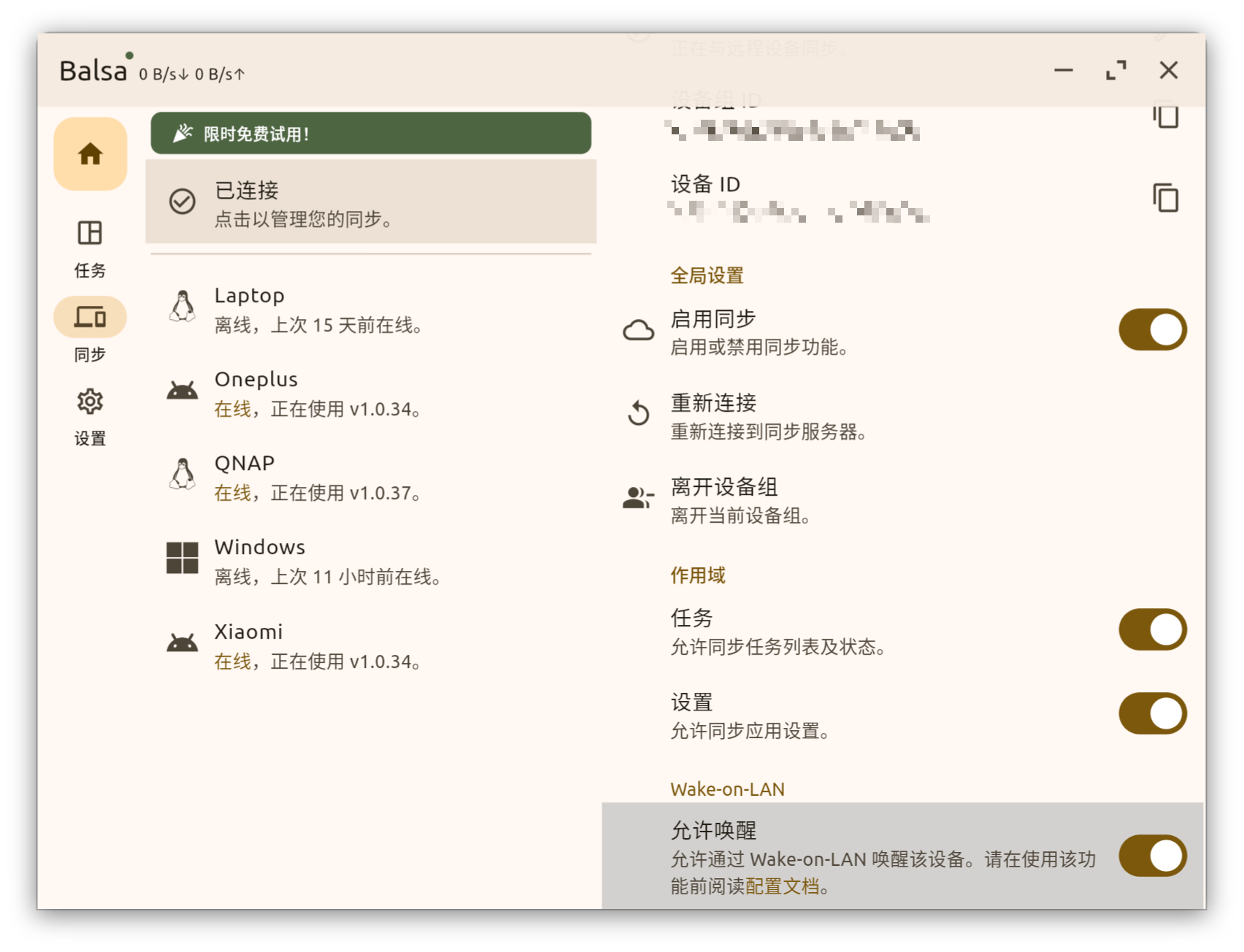Turn off the 任务 sync scope toggle
The image size is (1244, 952).
(x=1152, y=629)
